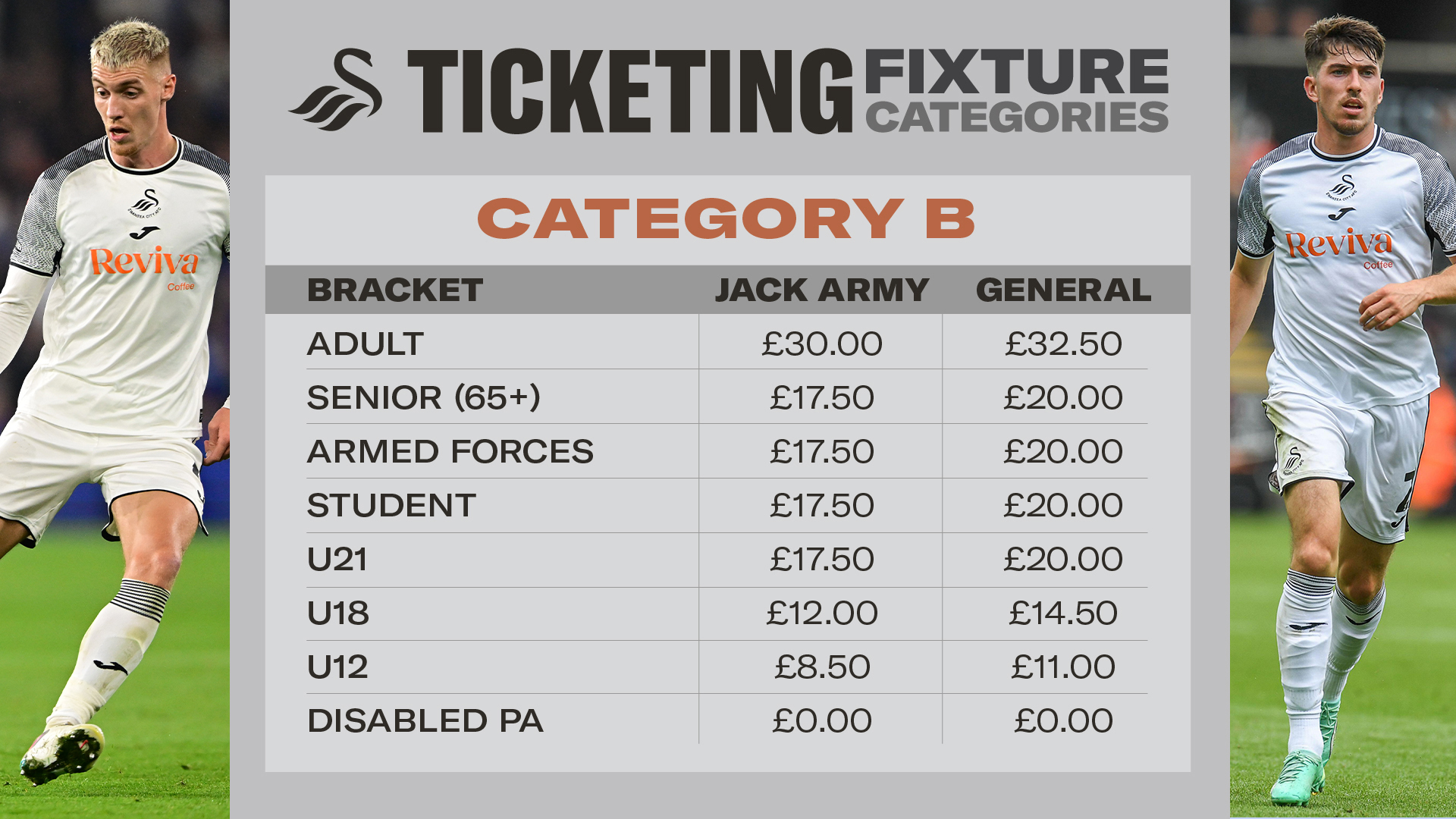1456x819 pixels.
Task: Select the ADULT Jack Army price £30.00
Action: point(822,344)
